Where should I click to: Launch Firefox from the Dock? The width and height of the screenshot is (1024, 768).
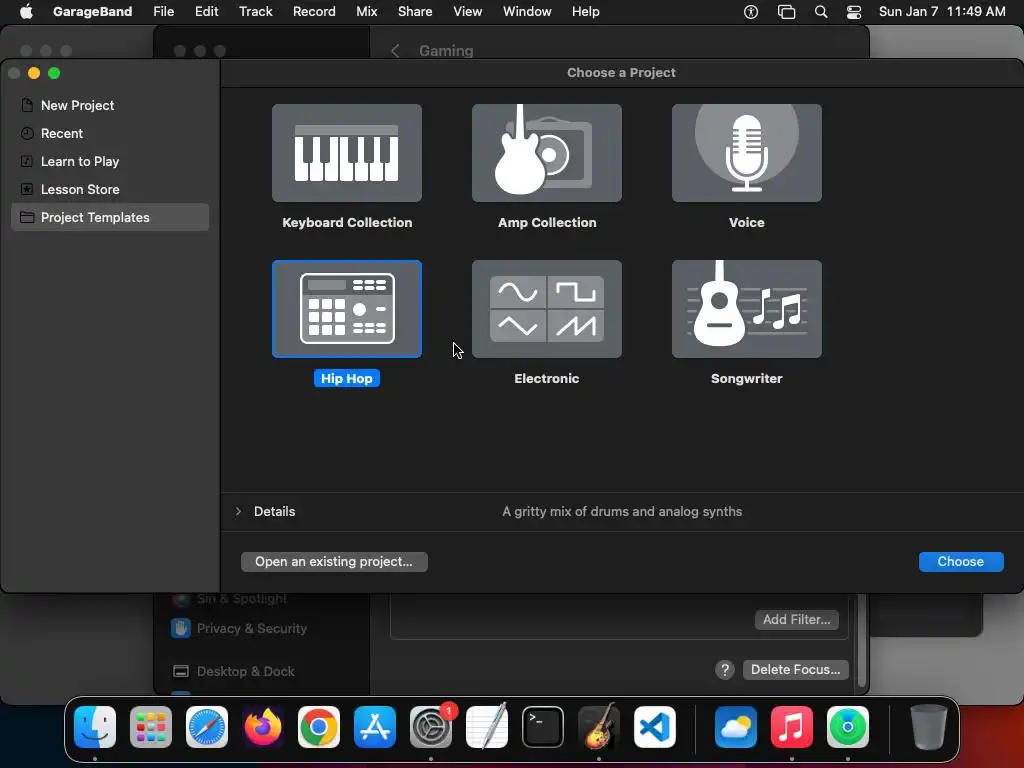(x=263, y=727)
